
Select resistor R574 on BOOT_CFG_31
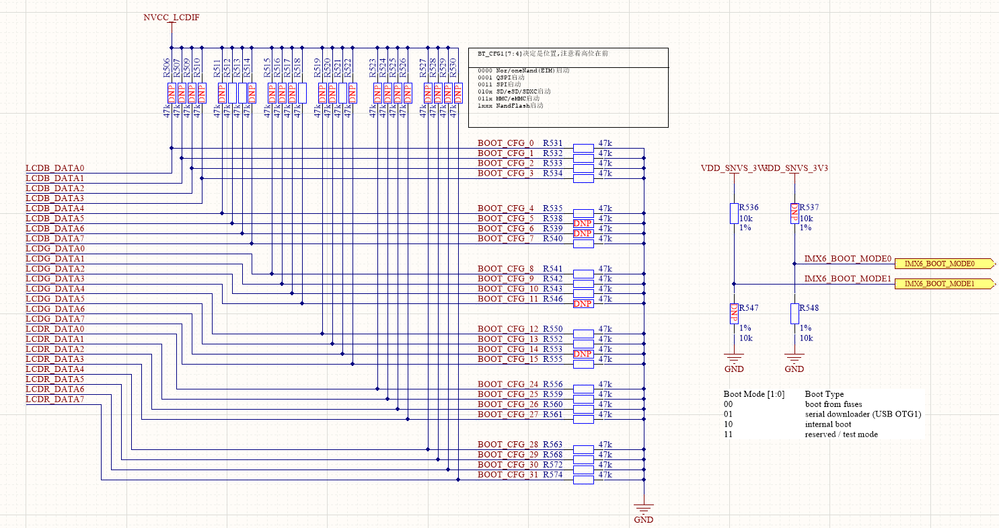(x=583, y=480)
